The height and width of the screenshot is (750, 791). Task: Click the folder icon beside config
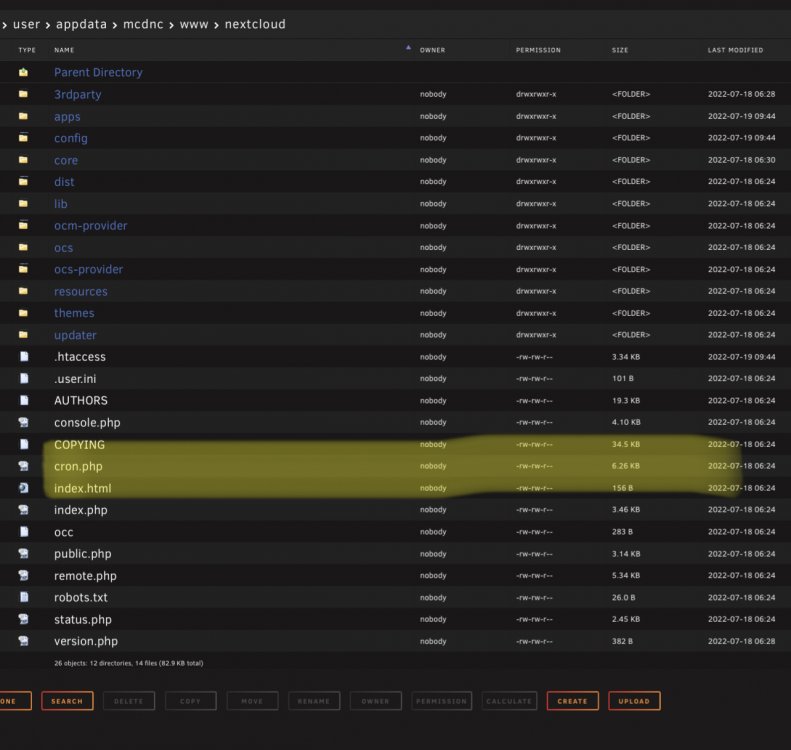tap(23, 138)
